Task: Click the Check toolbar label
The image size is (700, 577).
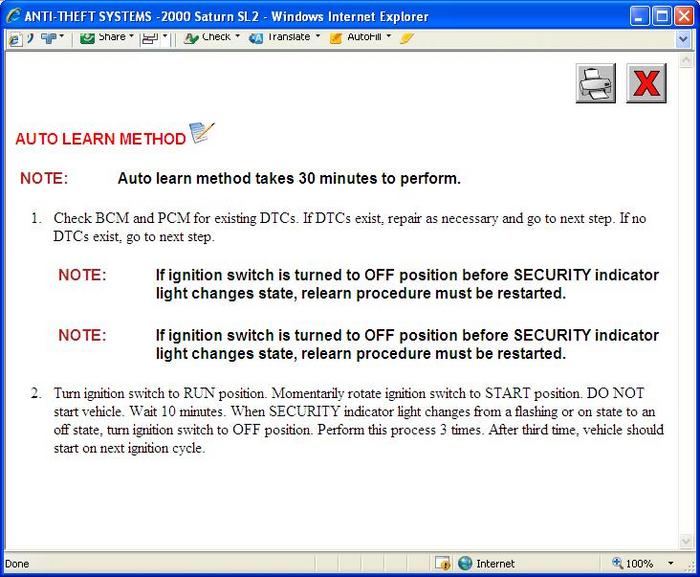Action: [x=216, y=37]
